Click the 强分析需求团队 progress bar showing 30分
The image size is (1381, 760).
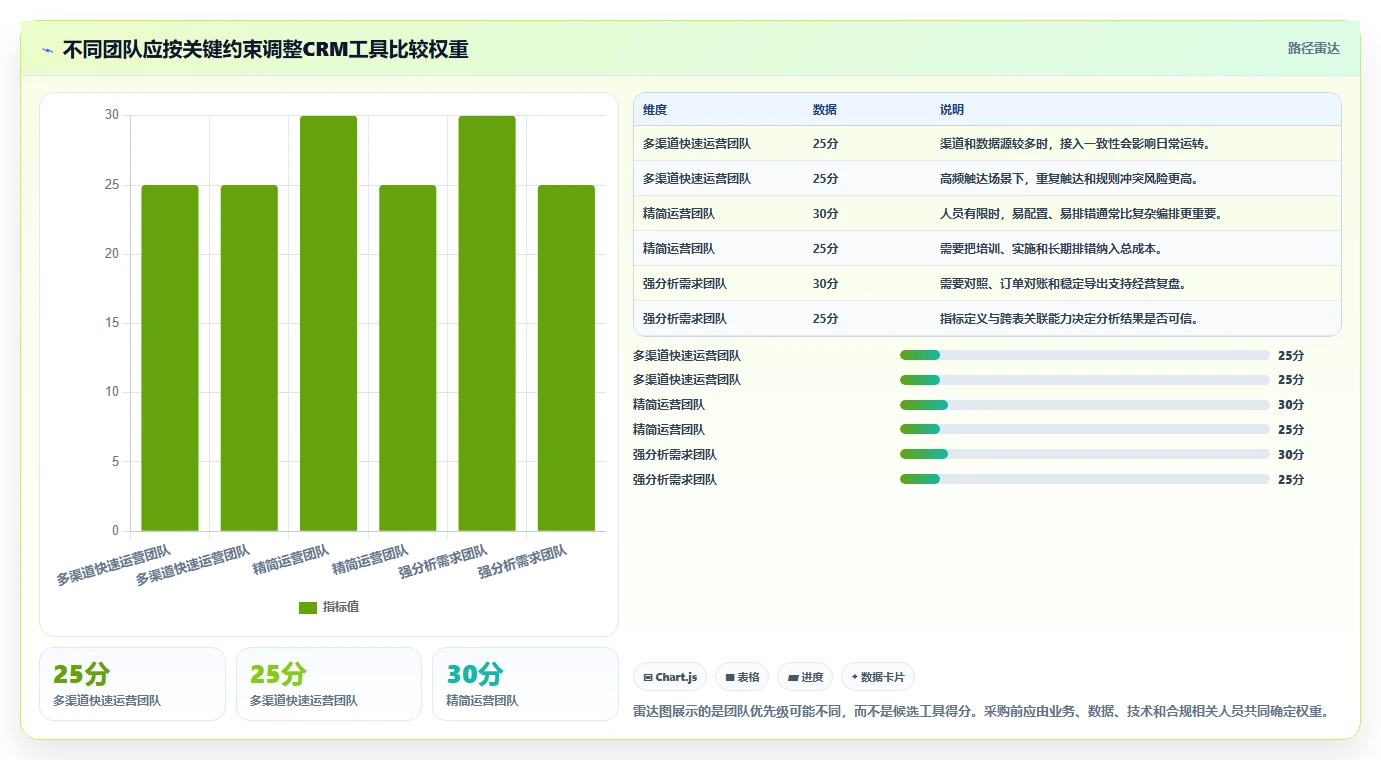coord(1085,454)
